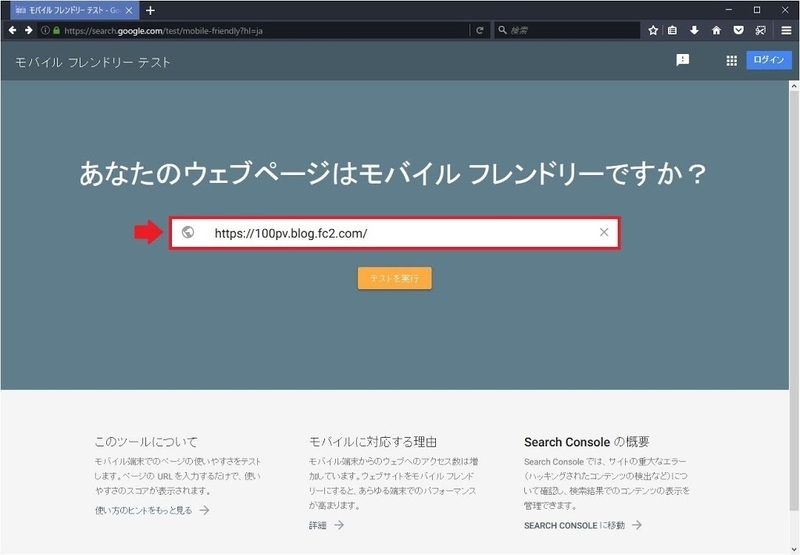Go forward using the browser forward arrow
800x555 pixels.
(x=29, y=31)
